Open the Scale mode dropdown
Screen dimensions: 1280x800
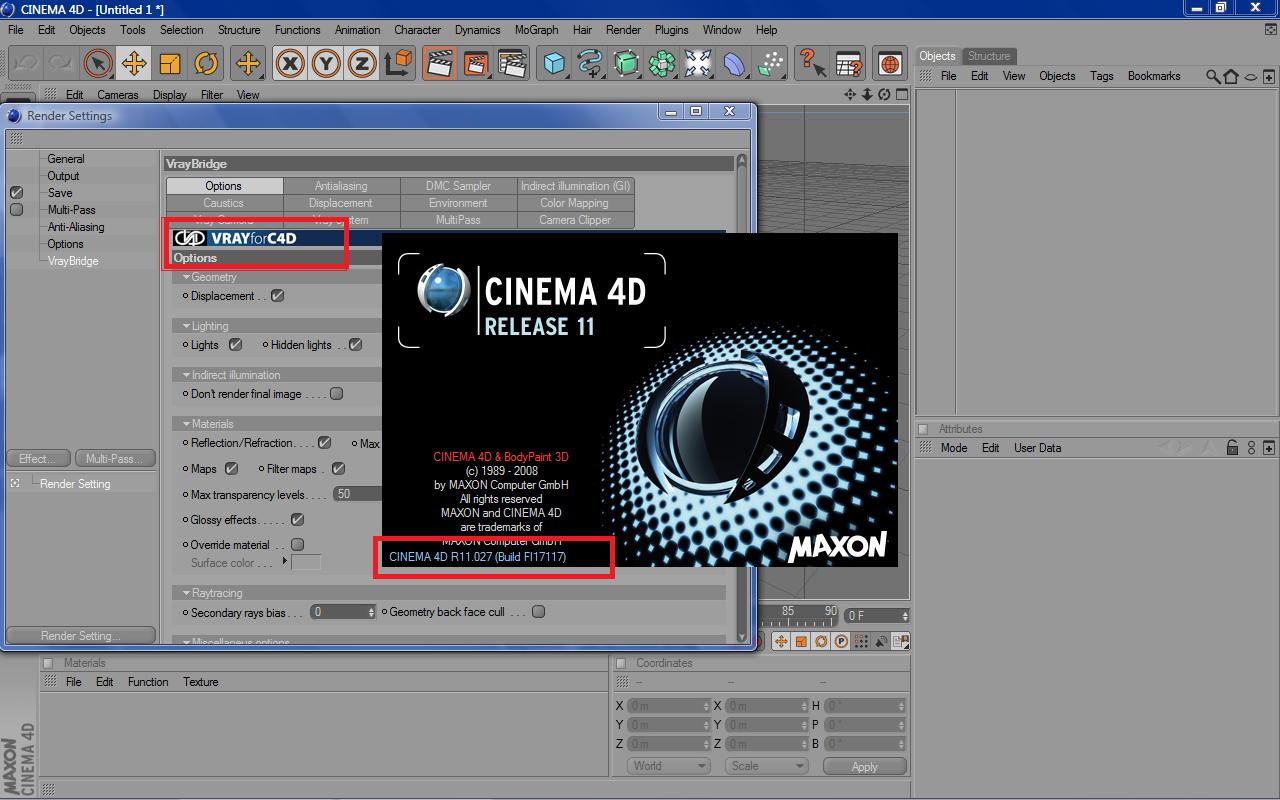click(767, 766)
